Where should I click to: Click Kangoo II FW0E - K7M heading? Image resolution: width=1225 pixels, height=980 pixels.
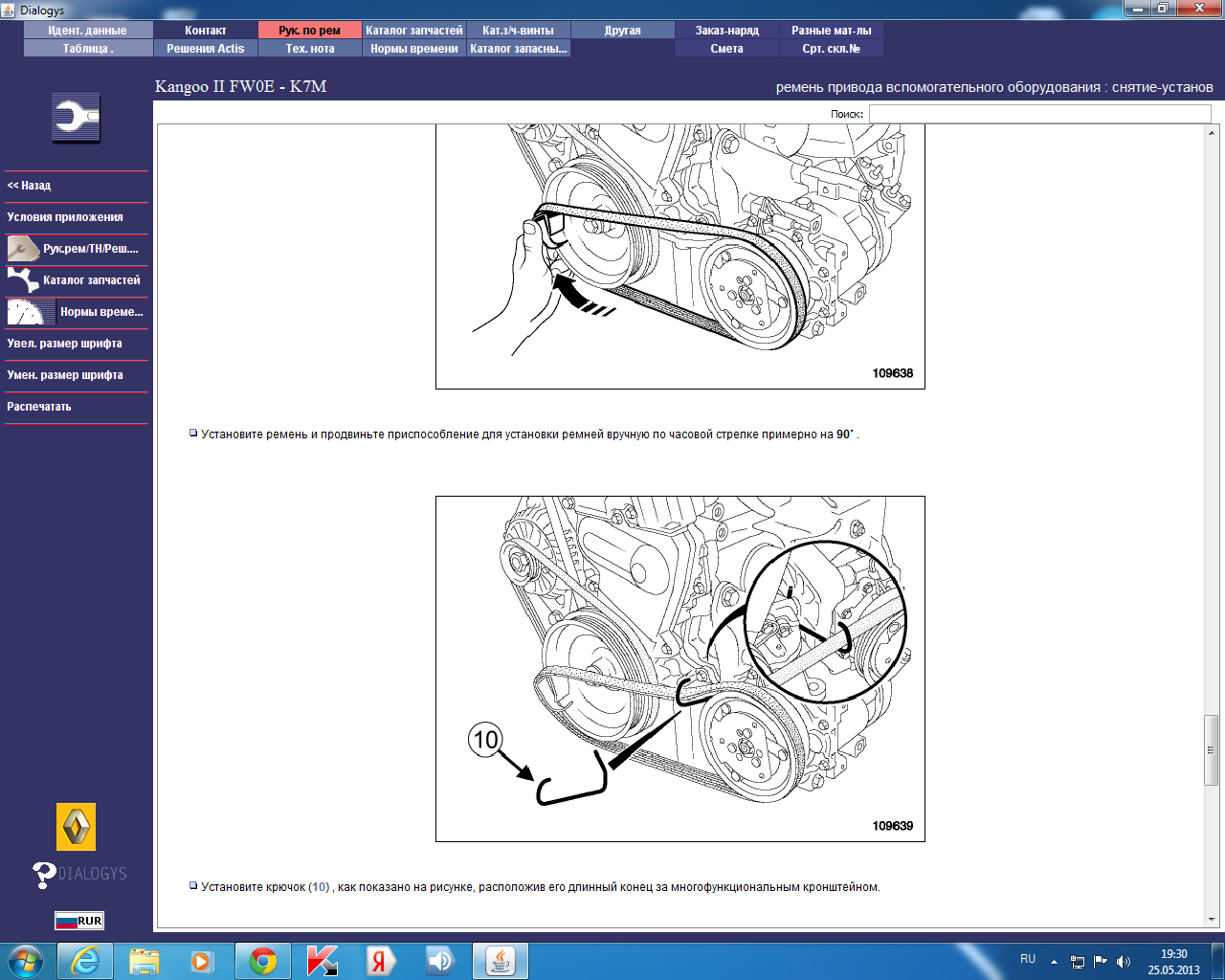[241, 86]
